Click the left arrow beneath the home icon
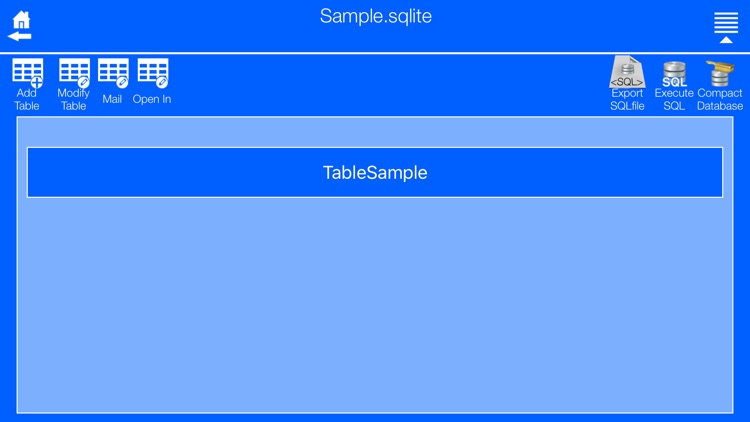Screen dimensions: 750x422 point(20,36)
